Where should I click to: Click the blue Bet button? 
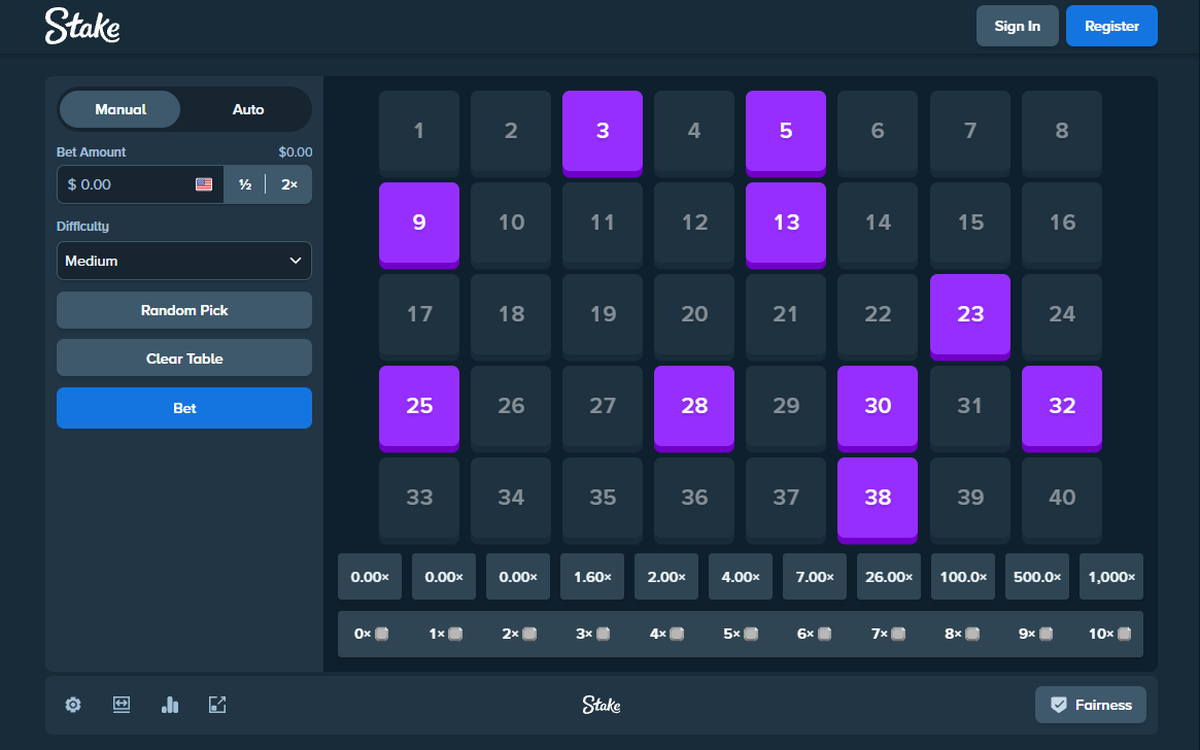184,408
